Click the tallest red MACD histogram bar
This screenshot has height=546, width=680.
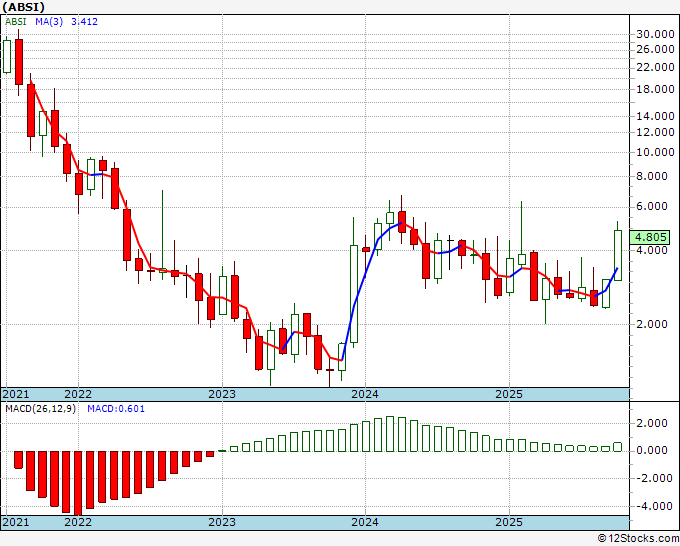pos(78,483)
